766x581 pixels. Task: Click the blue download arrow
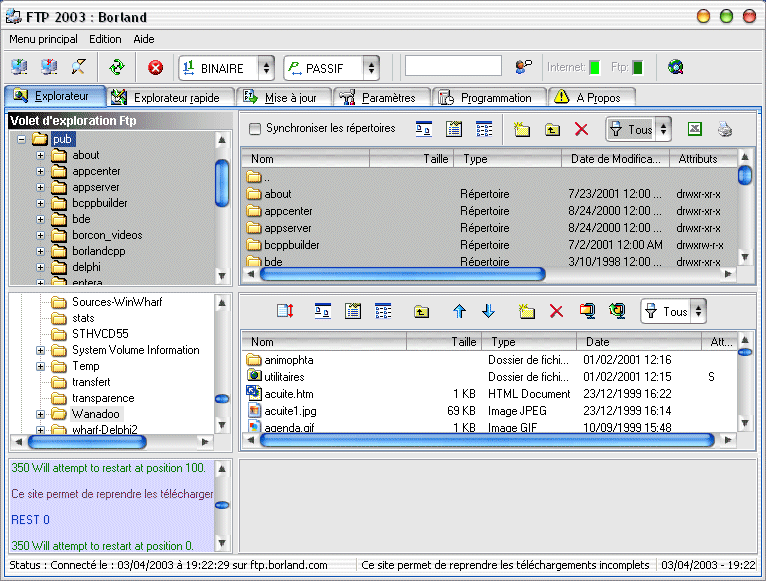[x=489, y=311]
